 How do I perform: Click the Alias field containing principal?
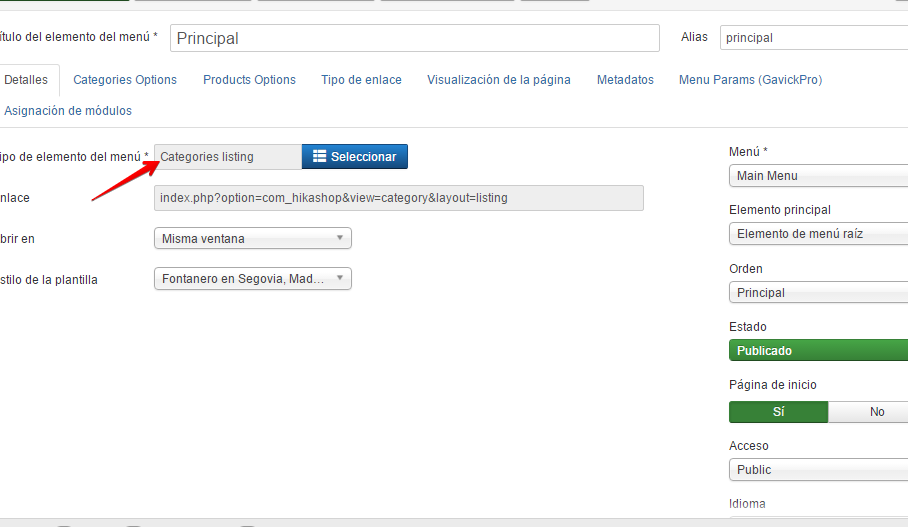tap(814, 38)
